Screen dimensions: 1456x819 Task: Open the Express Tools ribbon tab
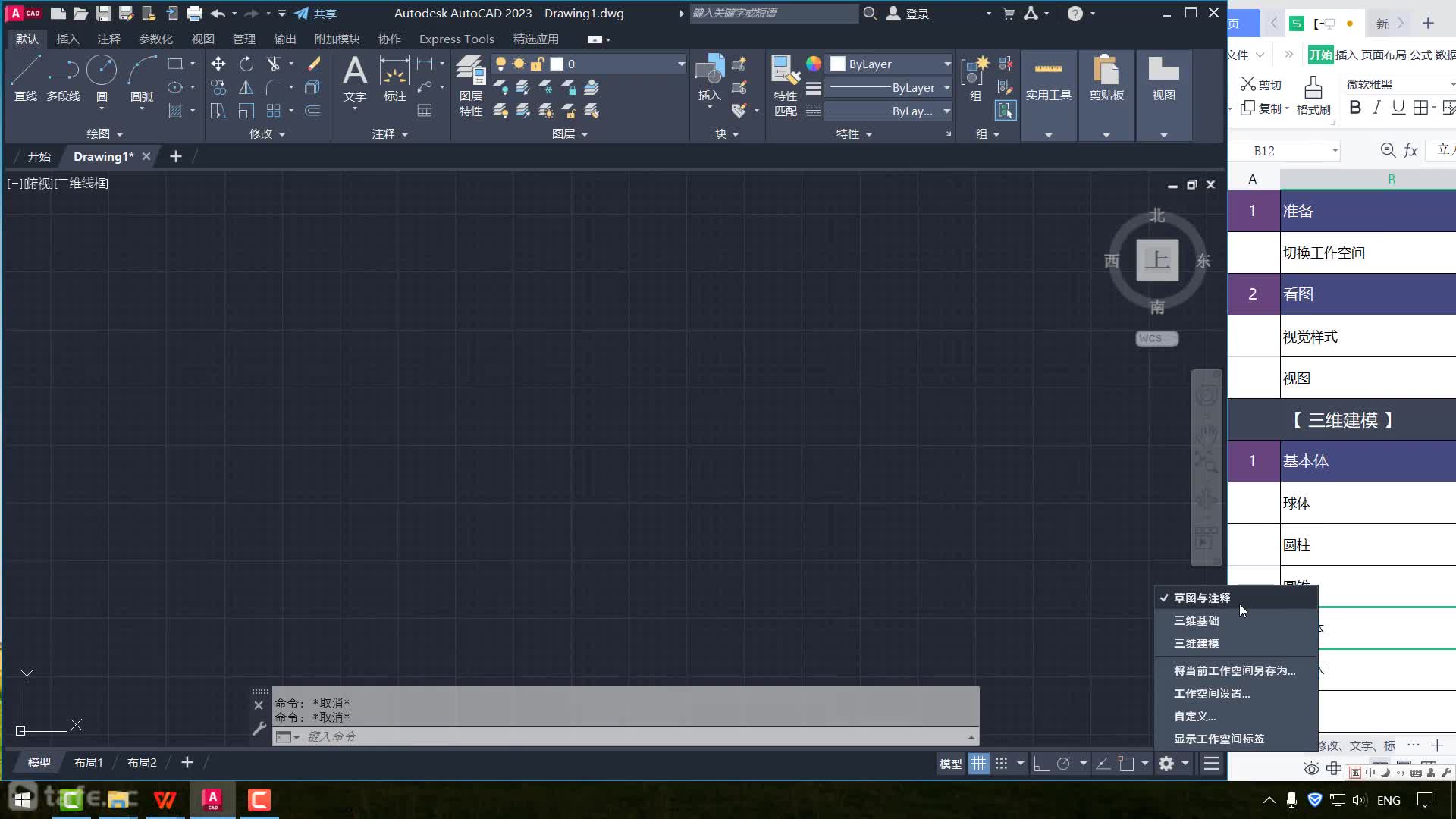[457, 39]
